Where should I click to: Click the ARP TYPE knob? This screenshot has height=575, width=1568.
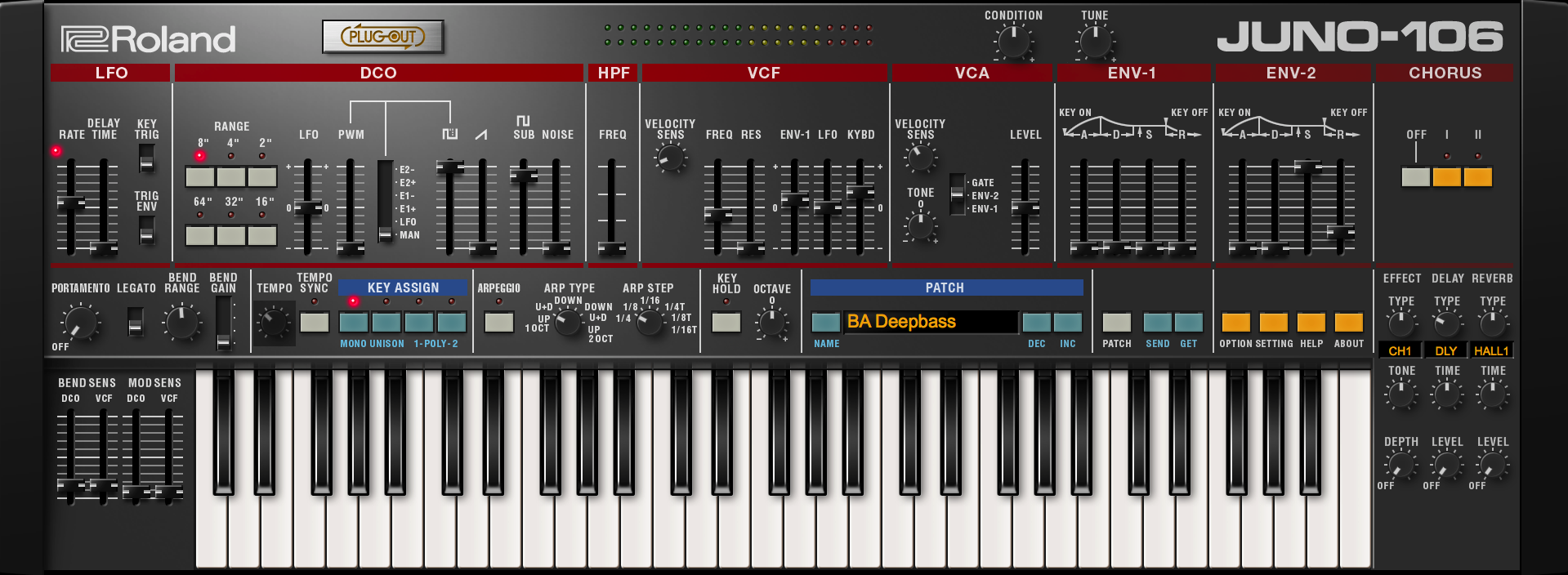click(569, 322)
